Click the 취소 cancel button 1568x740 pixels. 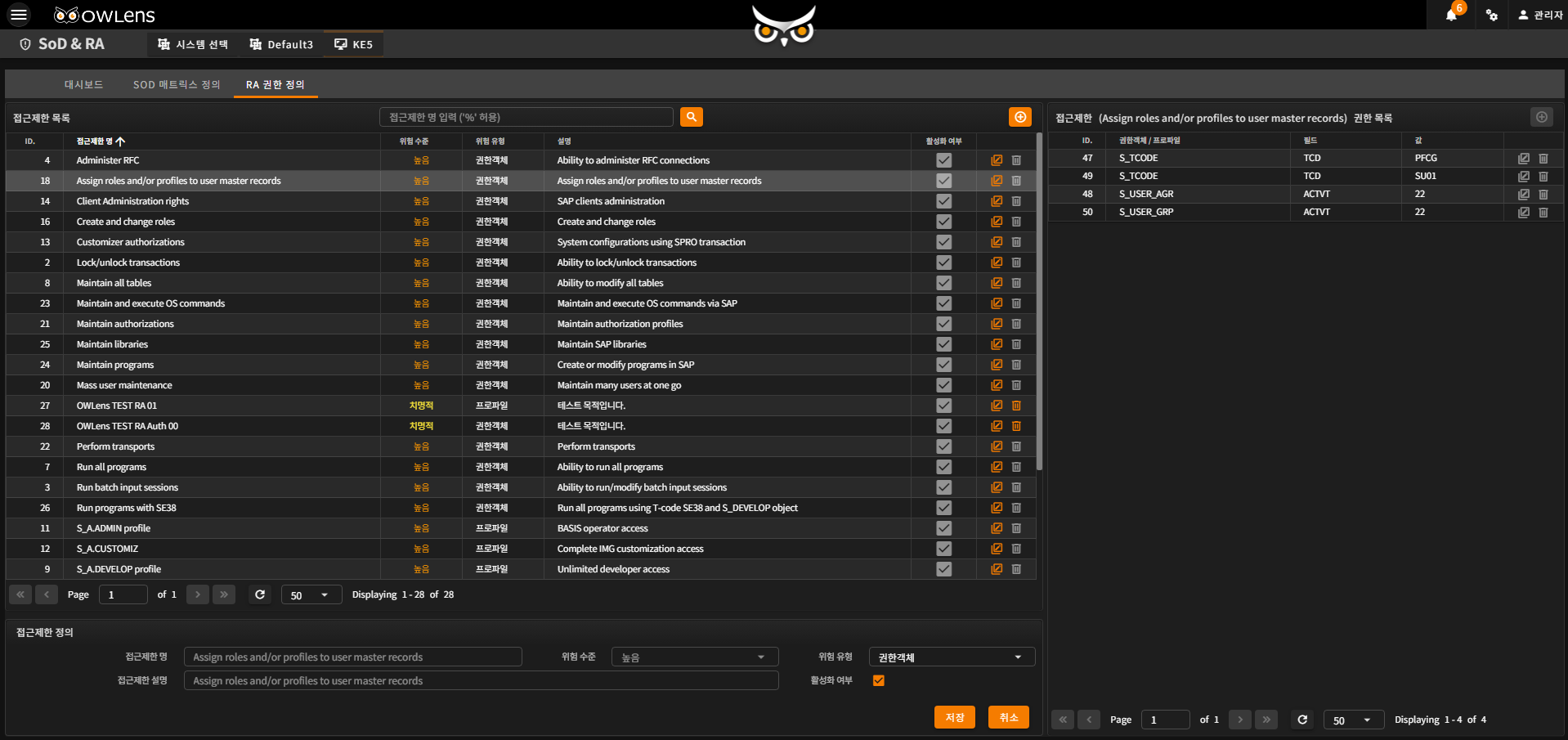(1009, 717)
